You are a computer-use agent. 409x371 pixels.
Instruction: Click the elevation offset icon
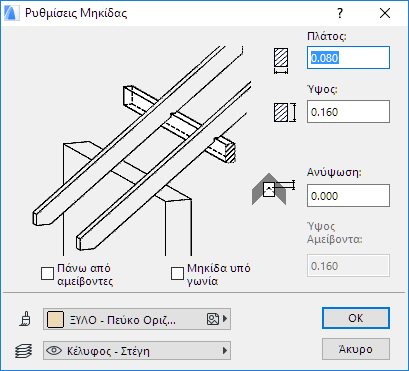point(273,189)
